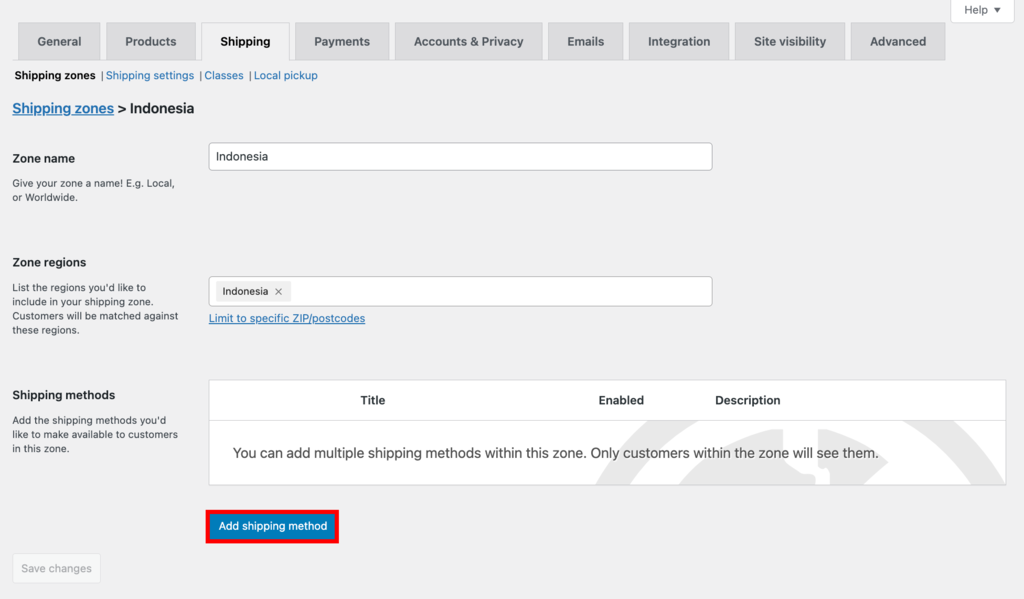
Task: Open the Payments tab
Action: pyautogui.click(x=342, y=42)
